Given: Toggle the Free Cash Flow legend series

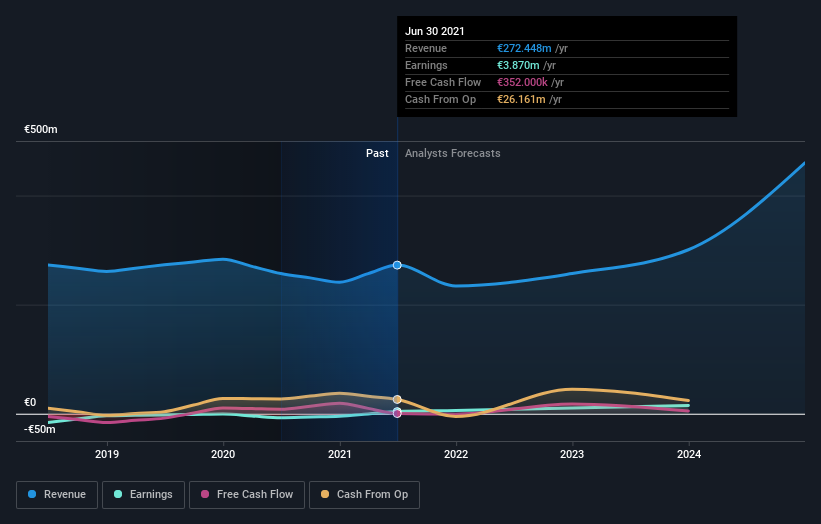Looking at the screenshot, I should [247, 495].
